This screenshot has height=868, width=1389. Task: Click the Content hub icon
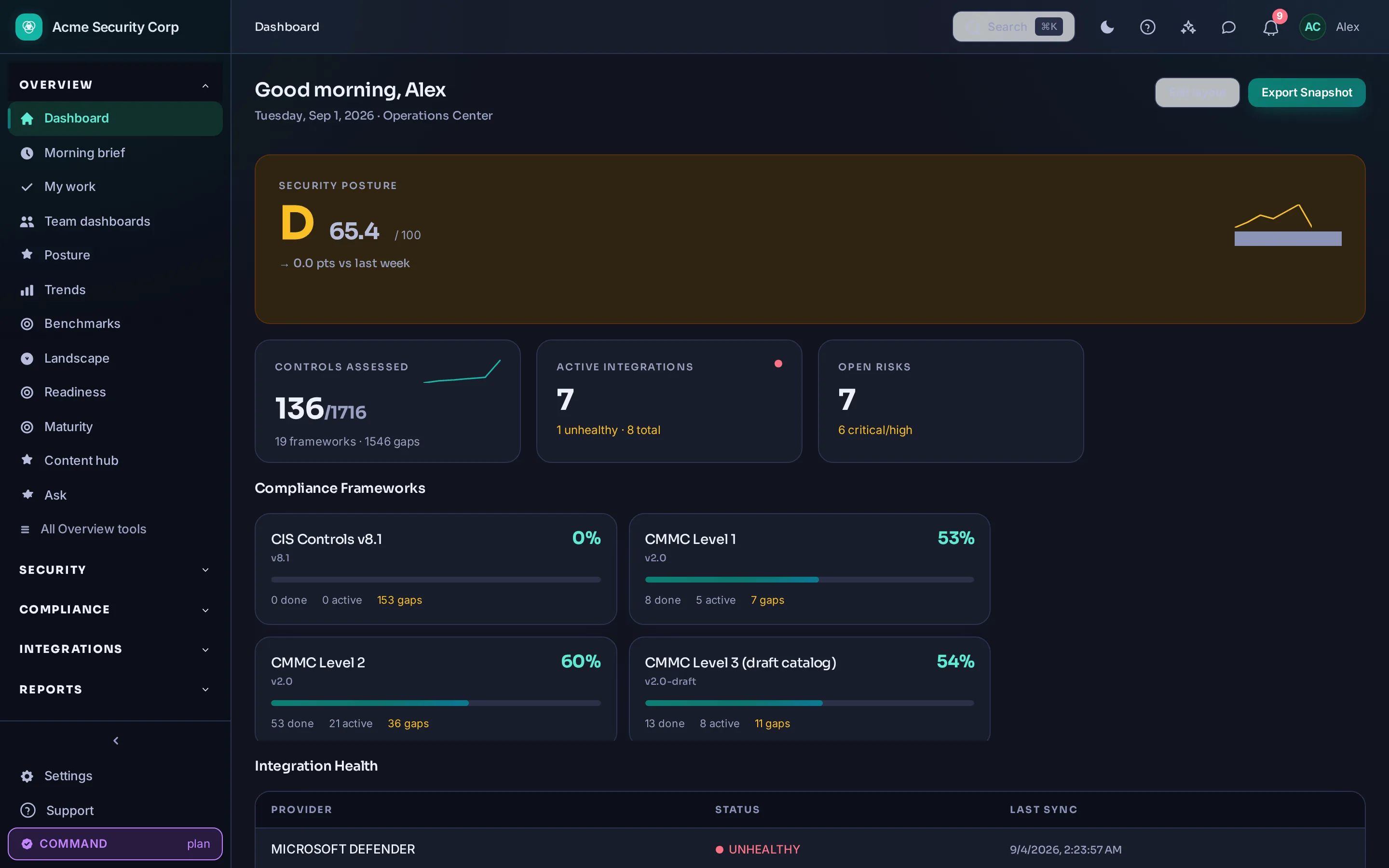tap(27, 460)
